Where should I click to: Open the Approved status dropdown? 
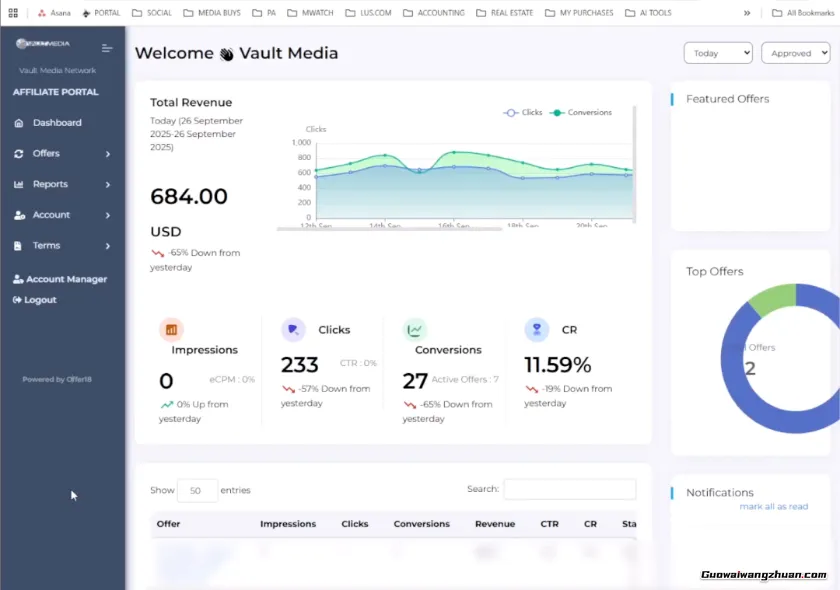(x=795, y=53)
